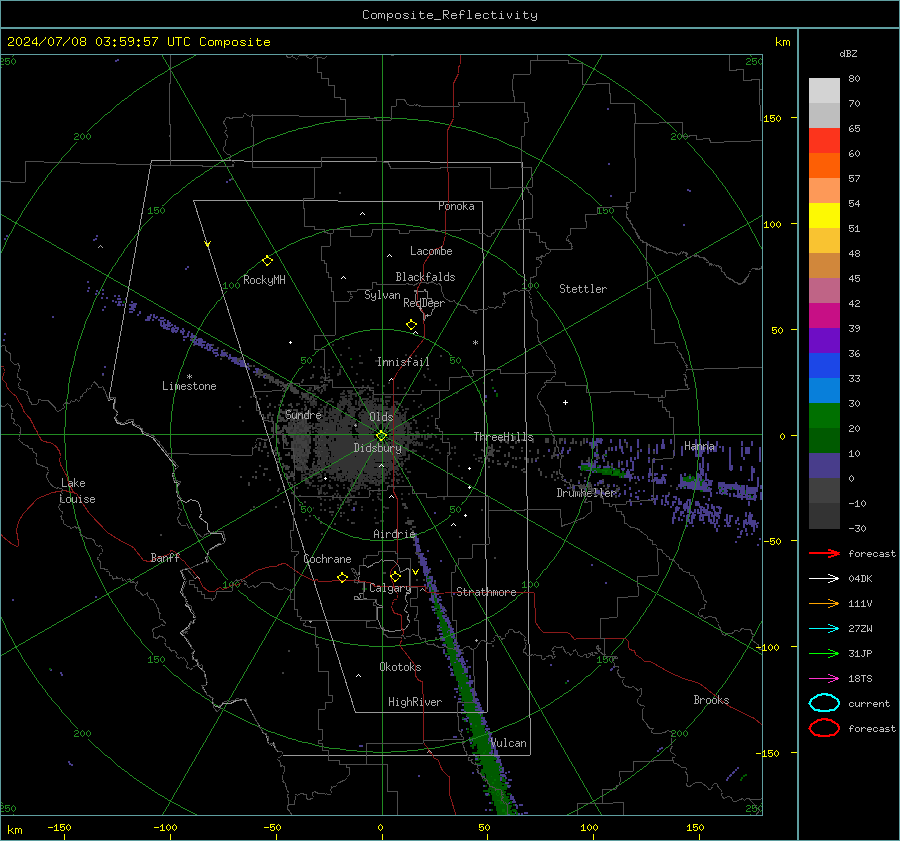This screenshot has height=841, width=900.
Task: Click the Blackfalds label
Action: (x=425, y=277)
